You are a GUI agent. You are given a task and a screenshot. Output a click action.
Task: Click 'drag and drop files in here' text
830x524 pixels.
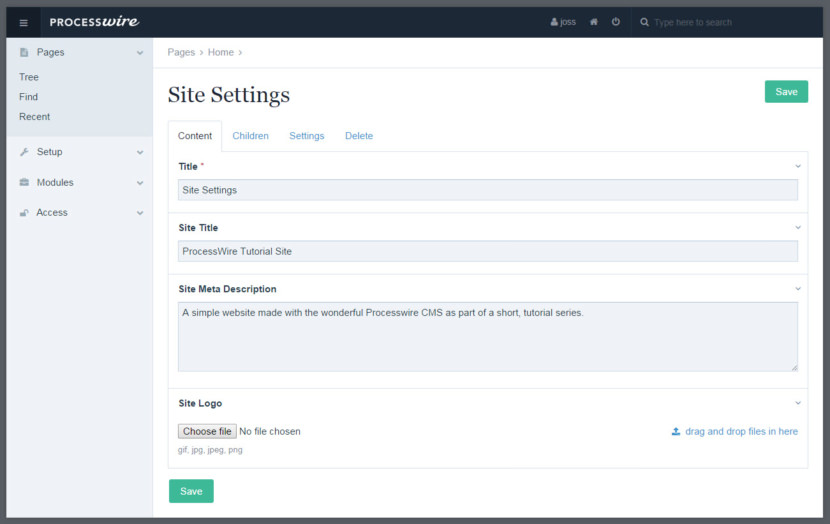point(741,431)
